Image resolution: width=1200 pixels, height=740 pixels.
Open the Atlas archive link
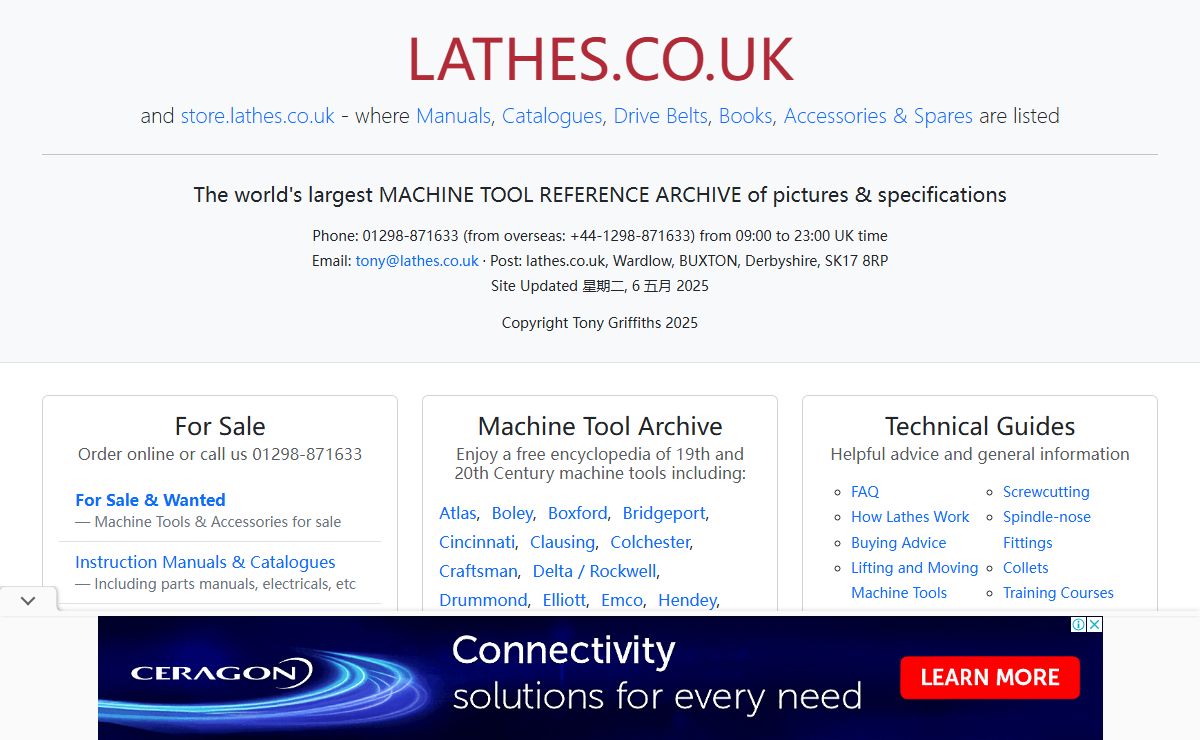[457, 513]
